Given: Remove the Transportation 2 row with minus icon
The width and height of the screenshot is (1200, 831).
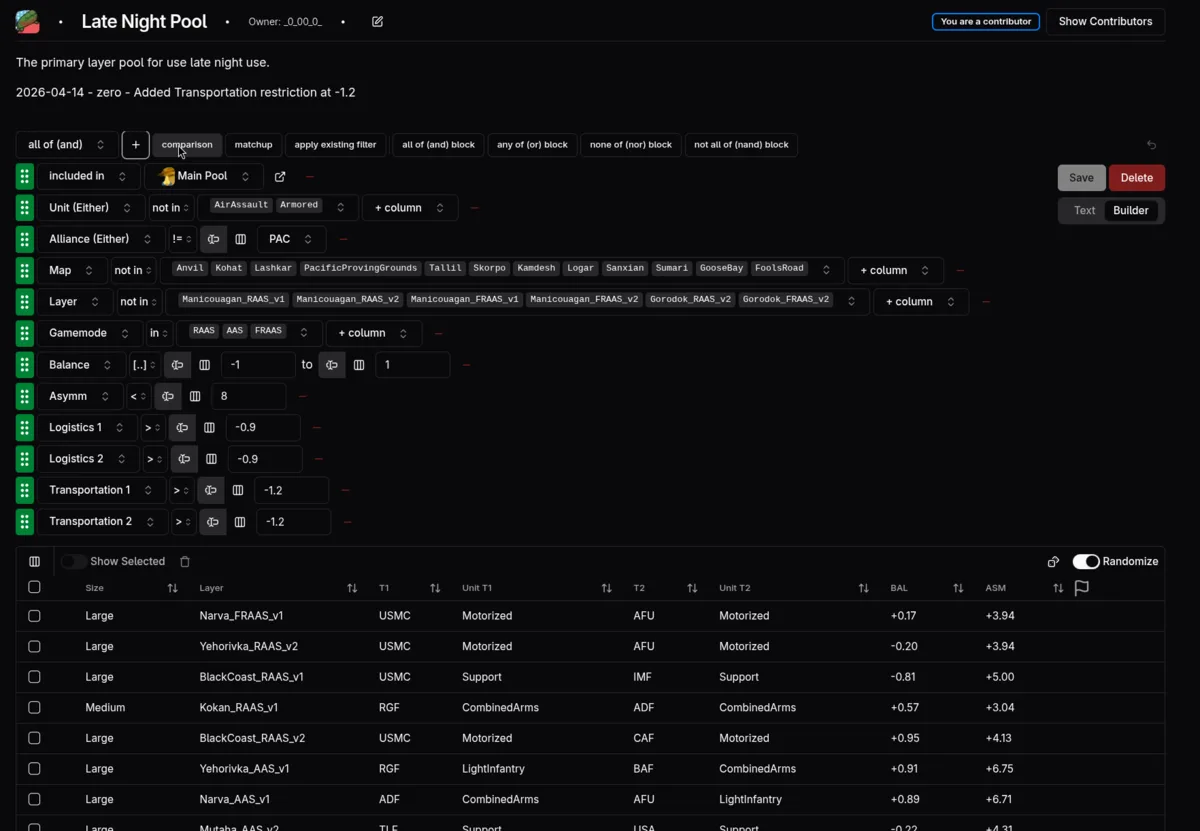Looking at the screenshot, I should [347, 522].
